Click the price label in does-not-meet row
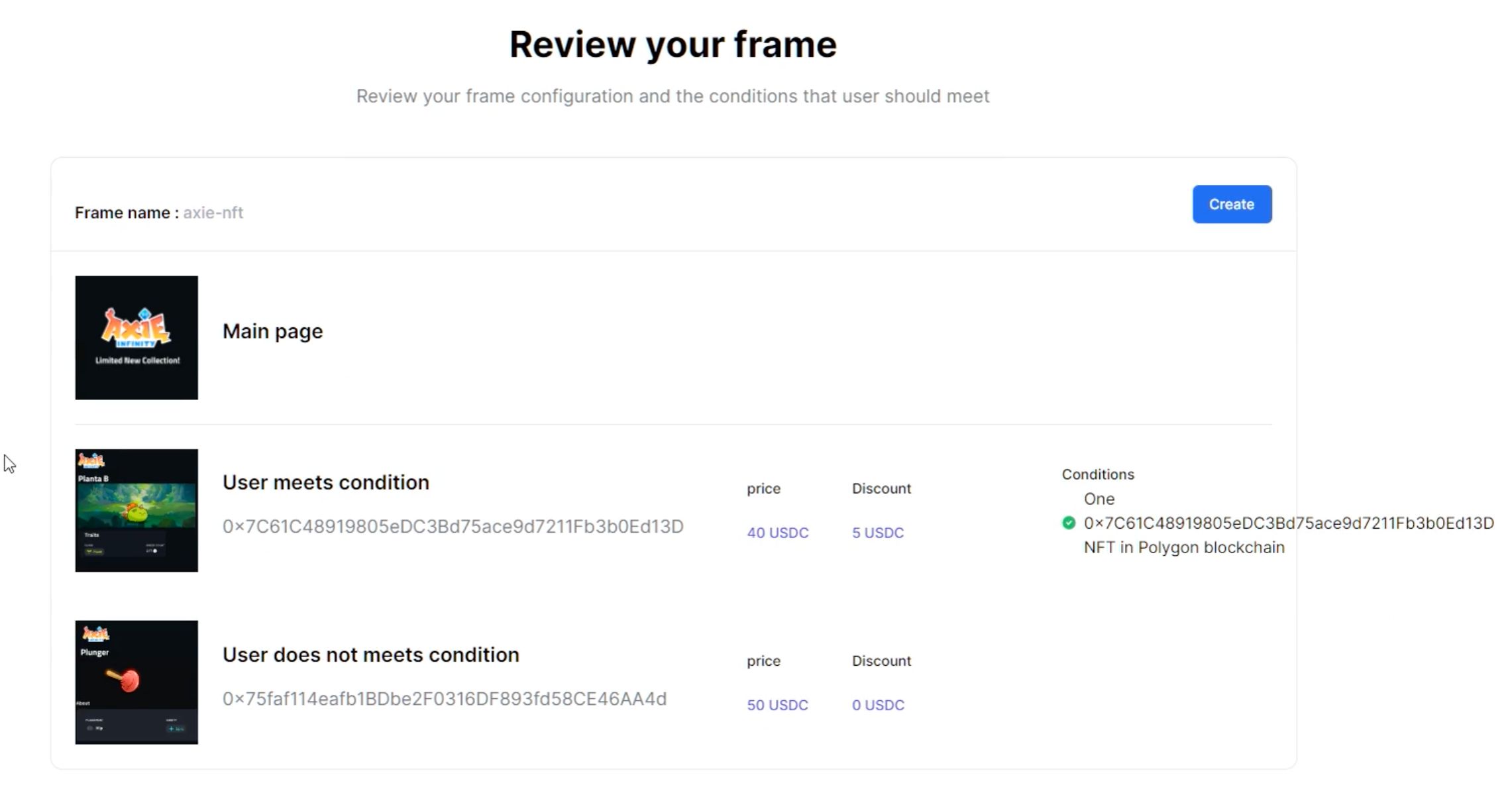Viewport: 1512px width, 795px height. (x=764, y=661)
